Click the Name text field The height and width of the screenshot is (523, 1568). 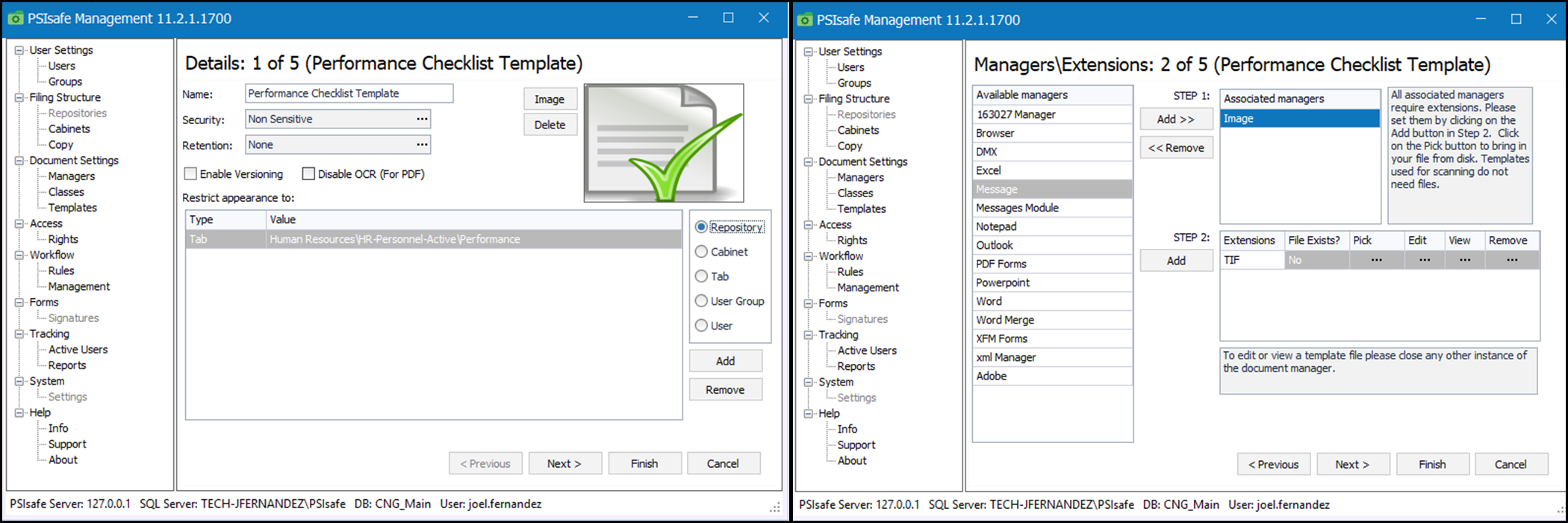click(x=349, y=93)
